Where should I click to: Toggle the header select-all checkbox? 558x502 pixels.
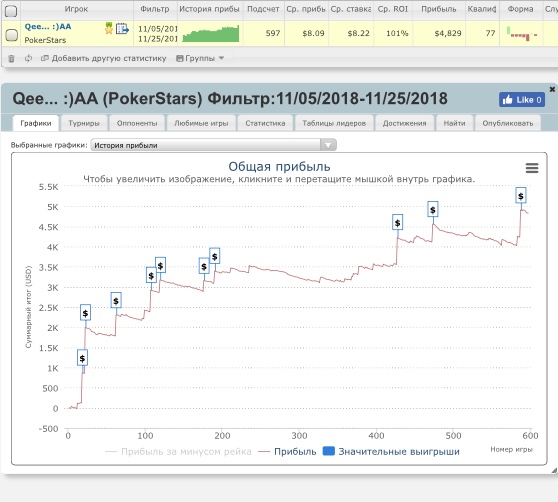click(11, 11)
